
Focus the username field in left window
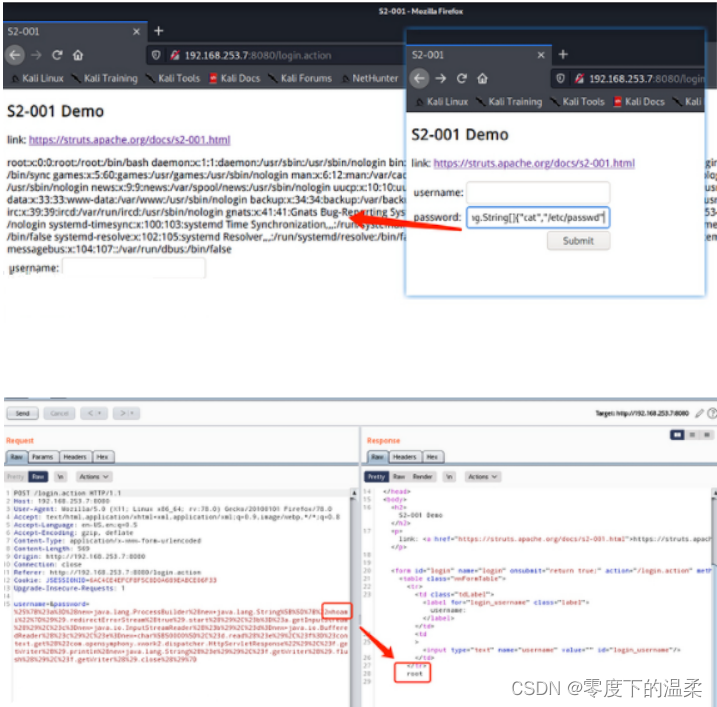[134, 268]
